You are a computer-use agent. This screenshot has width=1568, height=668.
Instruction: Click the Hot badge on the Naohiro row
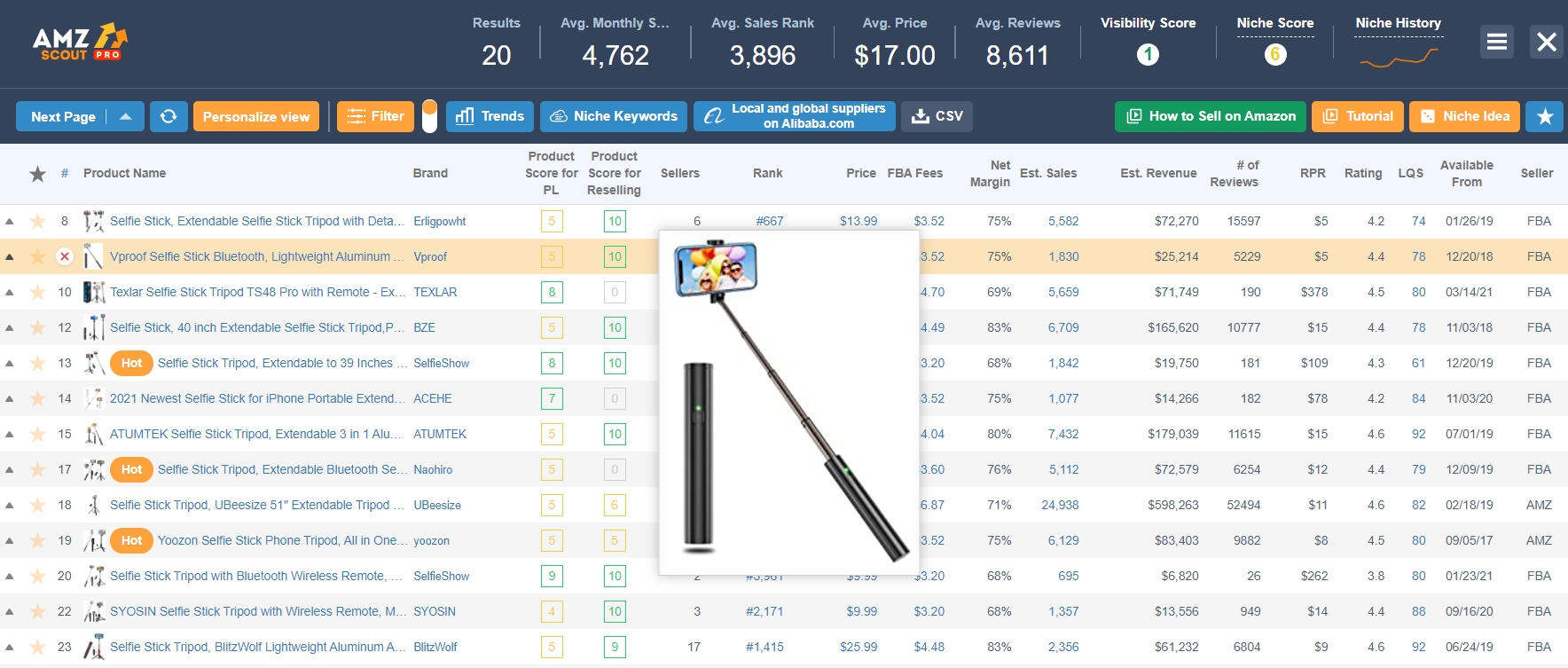point(131,469)
